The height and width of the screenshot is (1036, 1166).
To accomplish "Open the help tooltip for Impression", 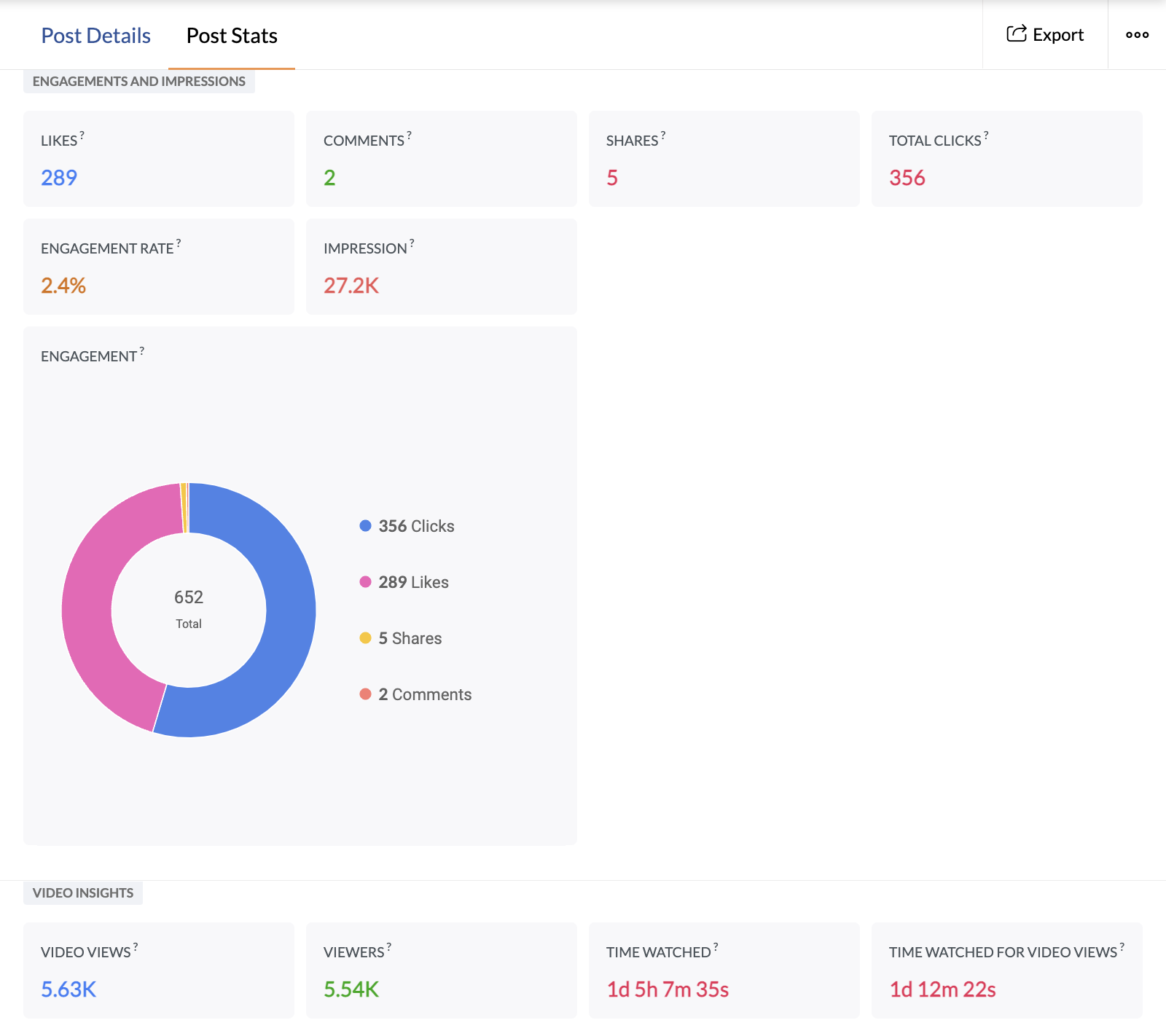I will pyautogui.click(x=410, y=243).
